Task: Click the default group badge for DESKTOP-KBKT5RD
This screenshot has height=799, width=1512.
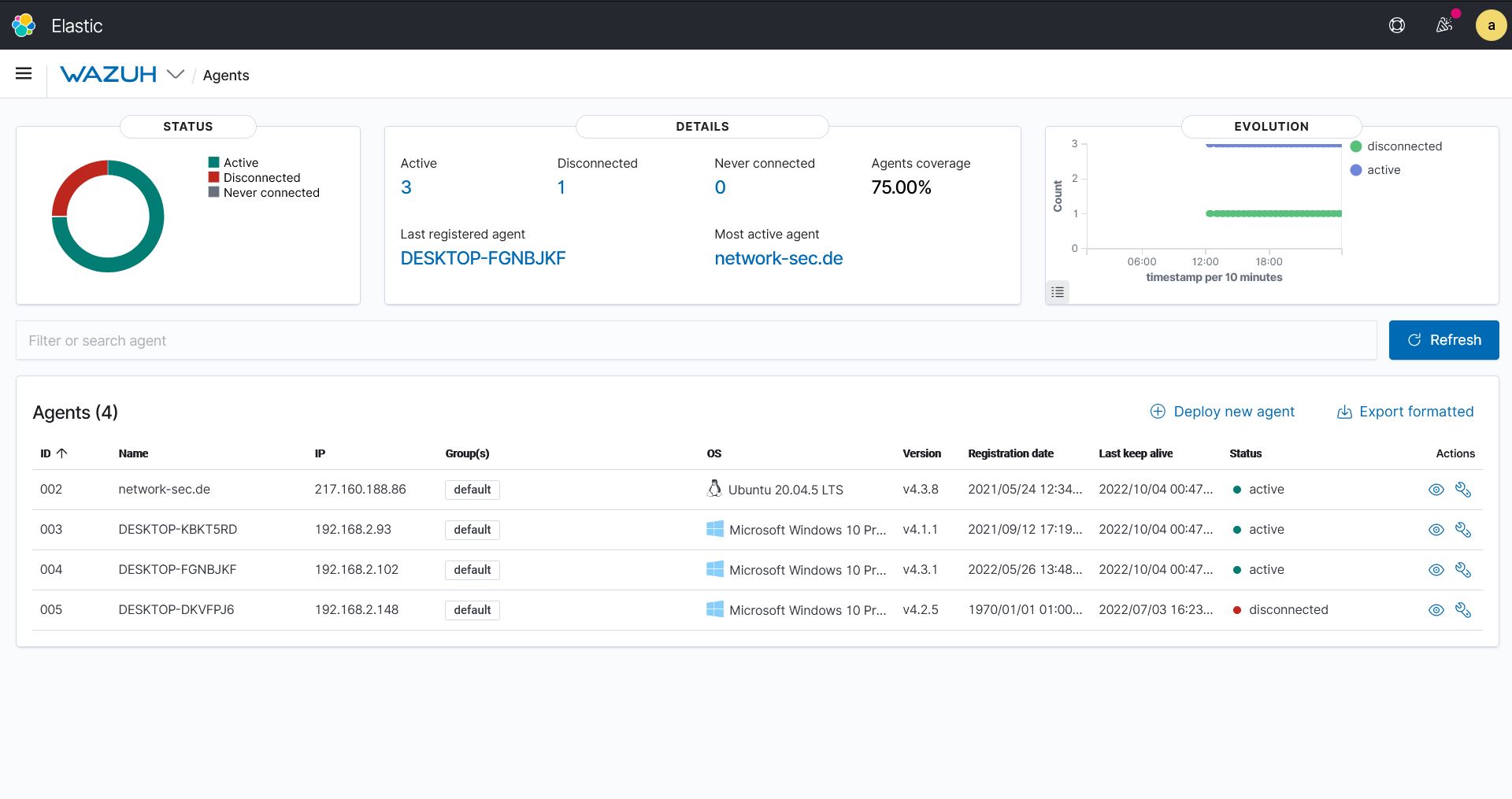Action: [x=472, y=530]
